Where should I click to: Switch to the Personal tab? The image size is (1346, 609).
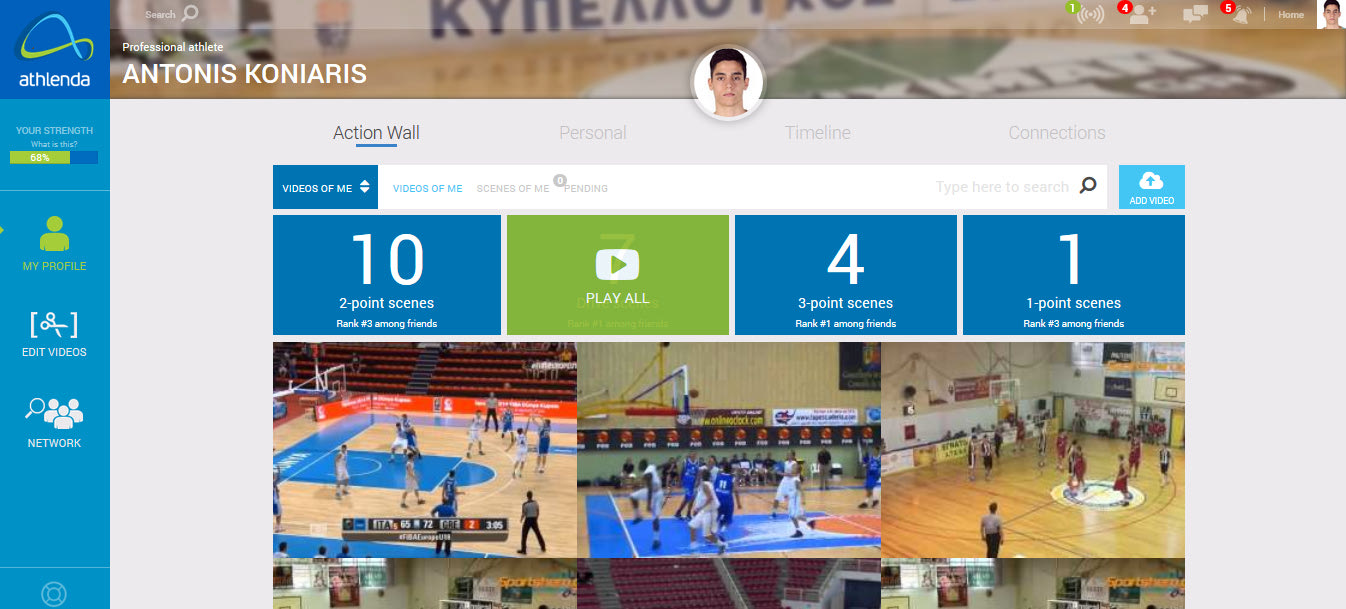pos(592,133)
